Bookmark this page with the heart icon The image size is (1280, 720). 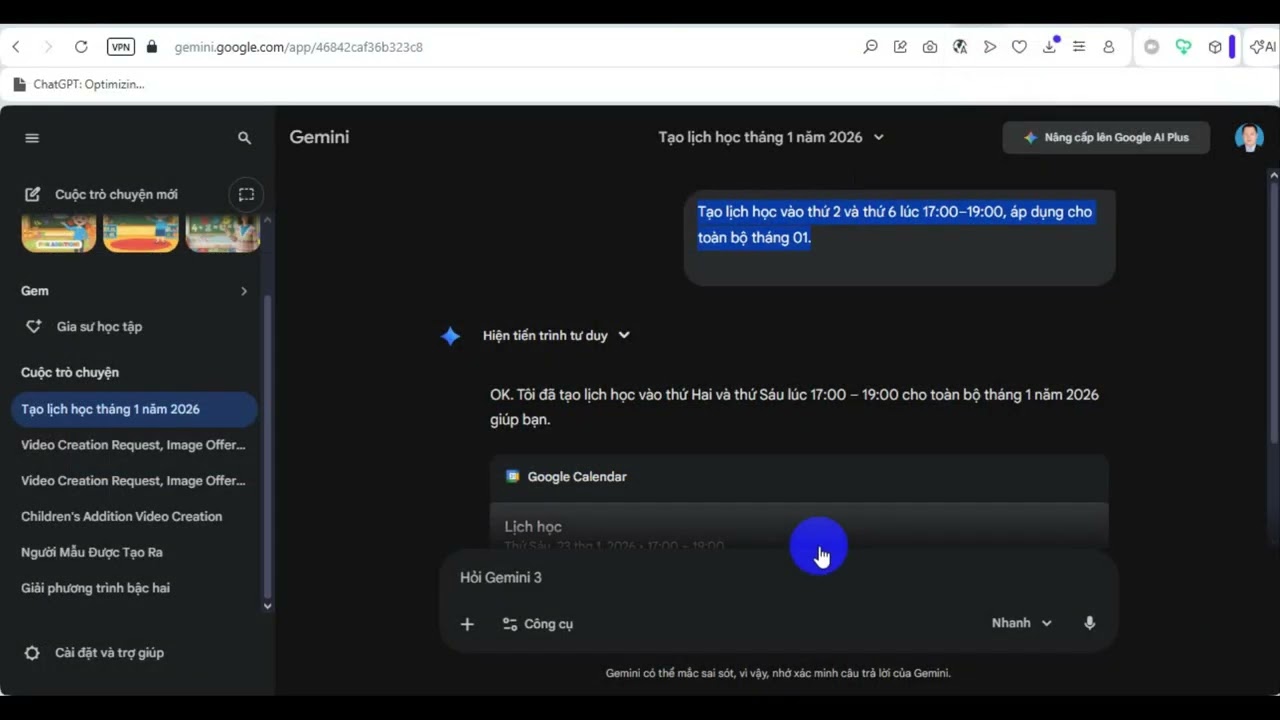1019,47
